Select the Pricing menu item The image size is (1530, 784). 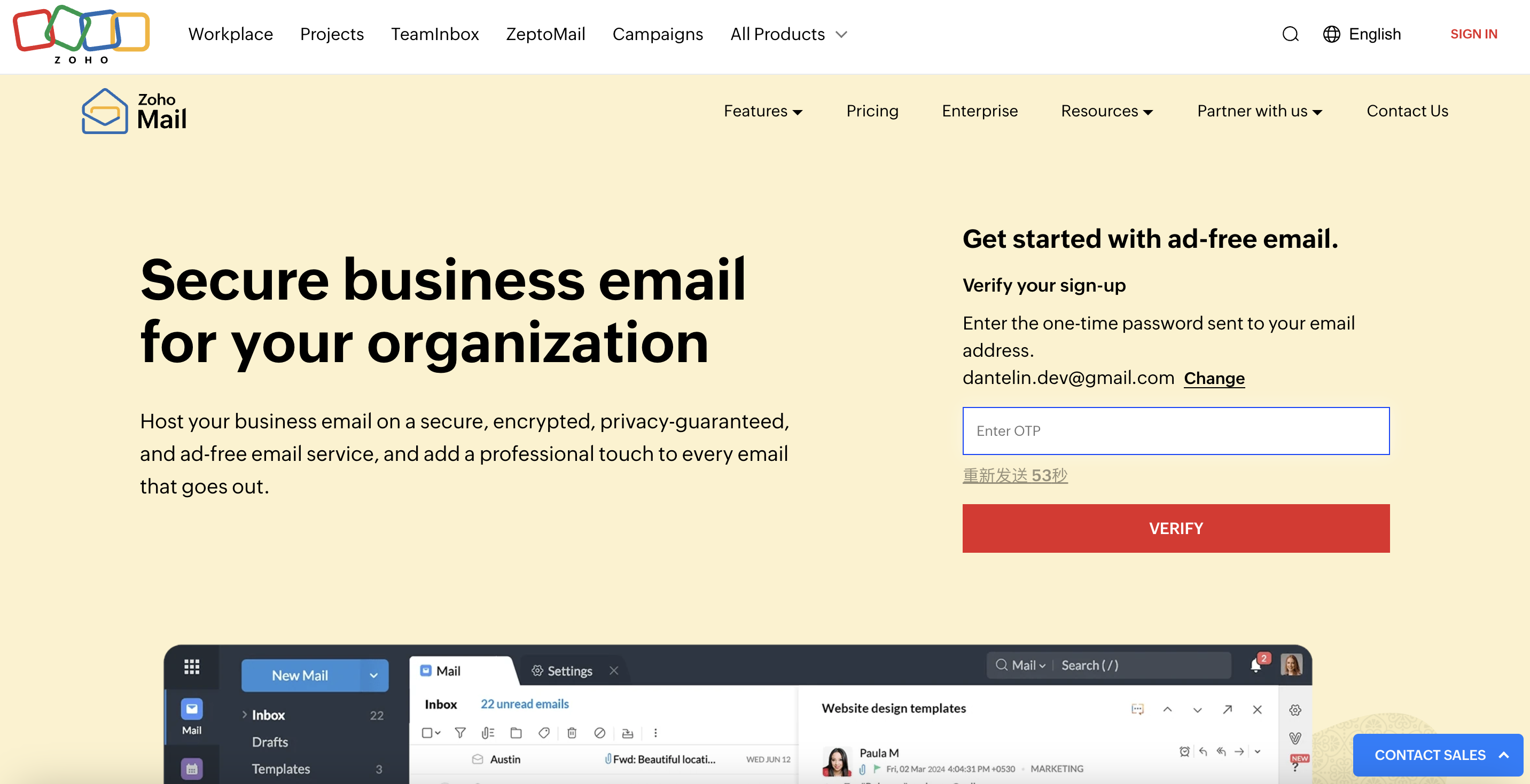click(873, 111)
